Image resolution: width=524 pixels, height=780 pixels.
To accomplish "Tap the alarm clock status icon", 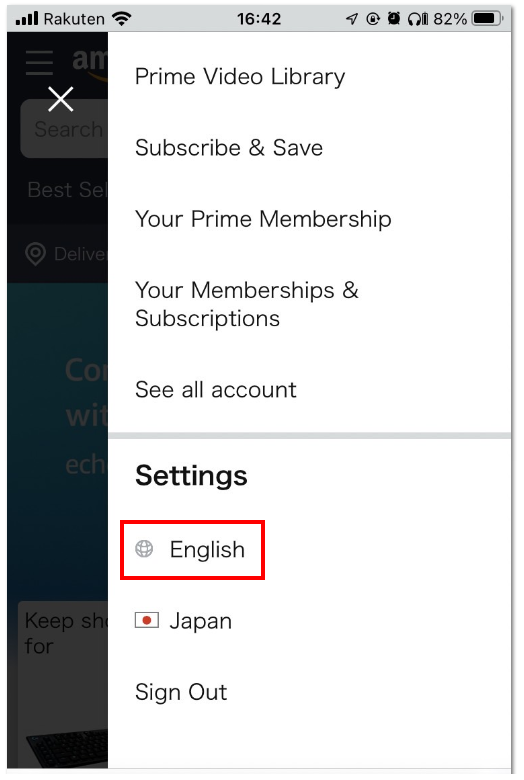I will pos(394,19).
